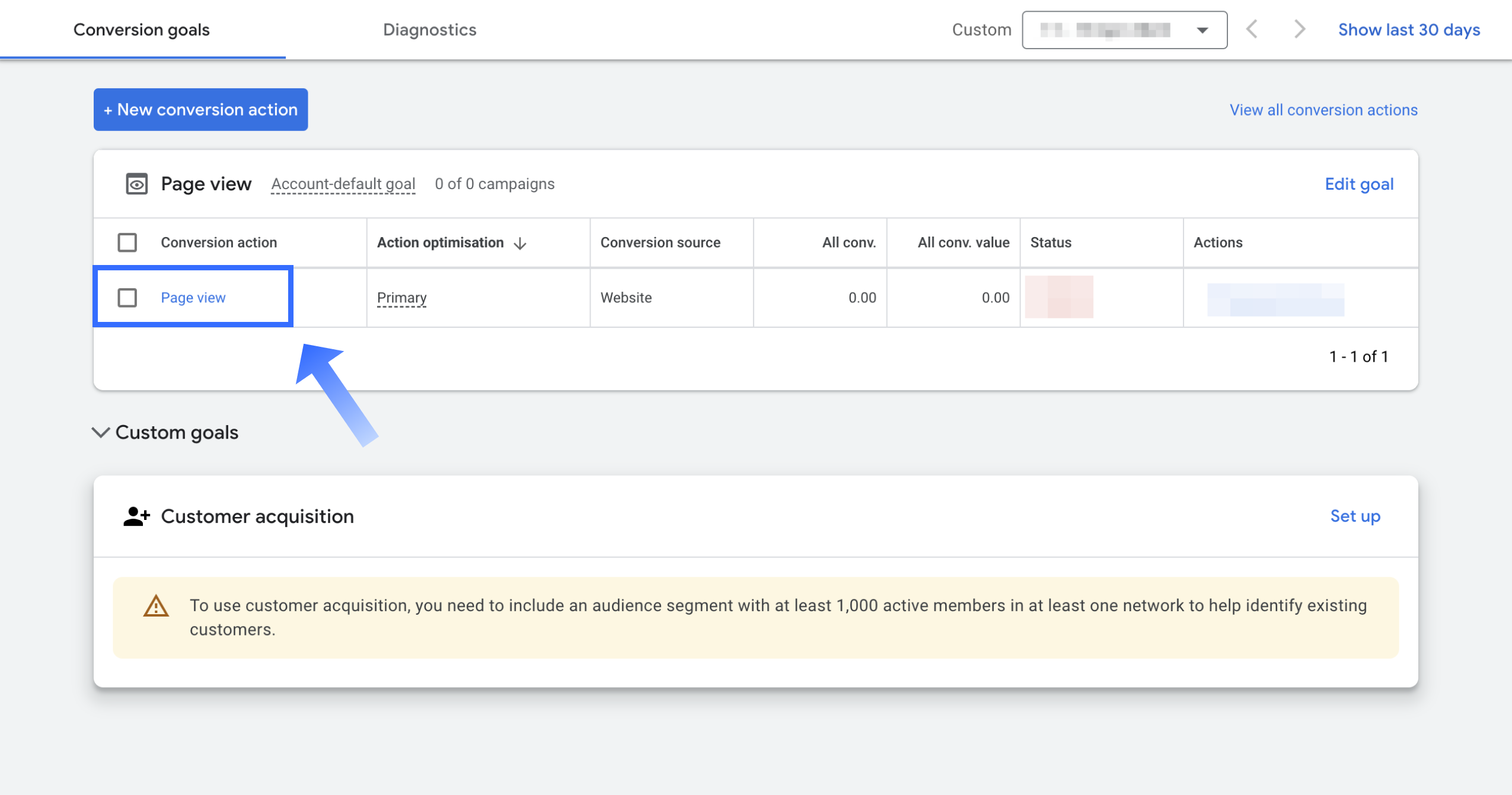Click Show last 30 days link
This screenshot has width=1512, height=795.
point(1408,30)
